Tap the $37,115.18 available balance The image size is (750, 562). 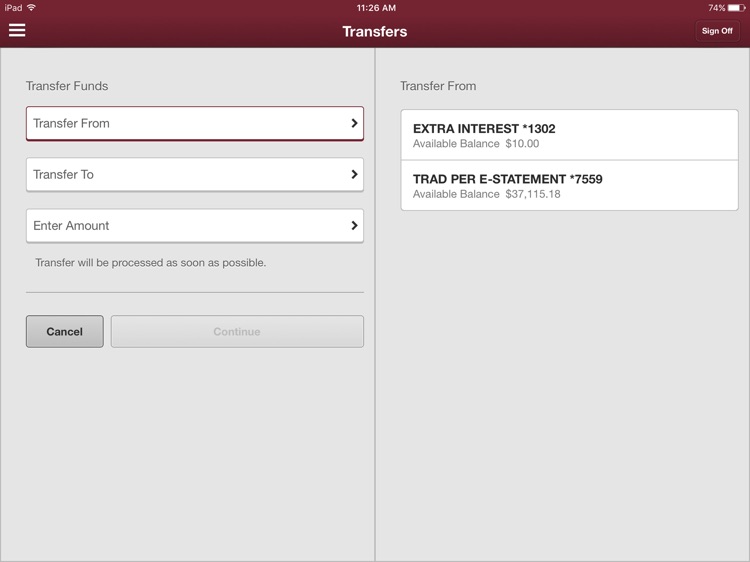(533, 194)
